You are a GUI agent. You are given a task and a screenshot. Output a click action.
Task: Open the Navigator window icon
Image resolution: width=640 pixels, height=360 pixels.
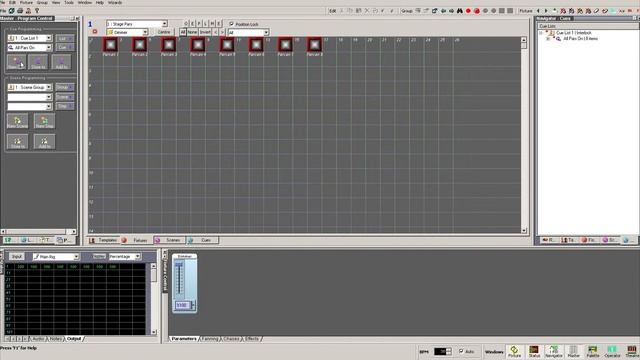(553, 351)
